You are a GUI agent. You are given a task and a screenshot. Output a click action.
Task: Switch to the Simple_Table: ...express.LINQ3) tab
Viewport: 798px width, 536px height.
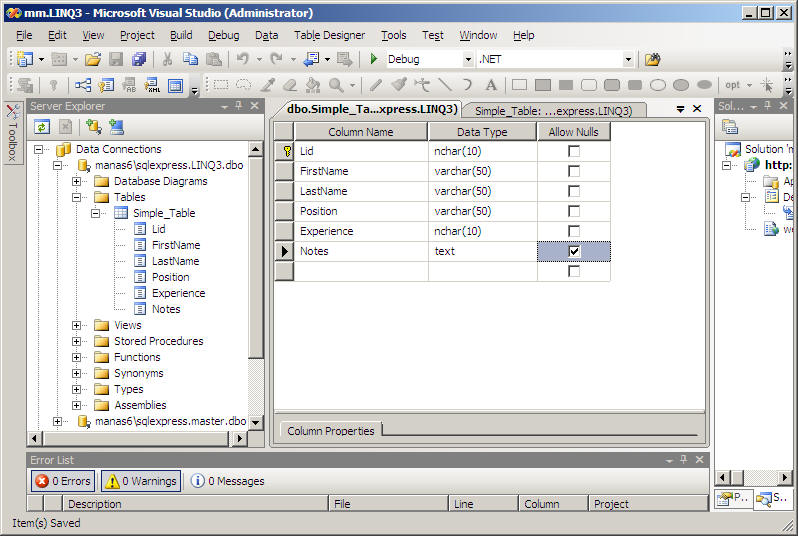(x=554, y=110)
